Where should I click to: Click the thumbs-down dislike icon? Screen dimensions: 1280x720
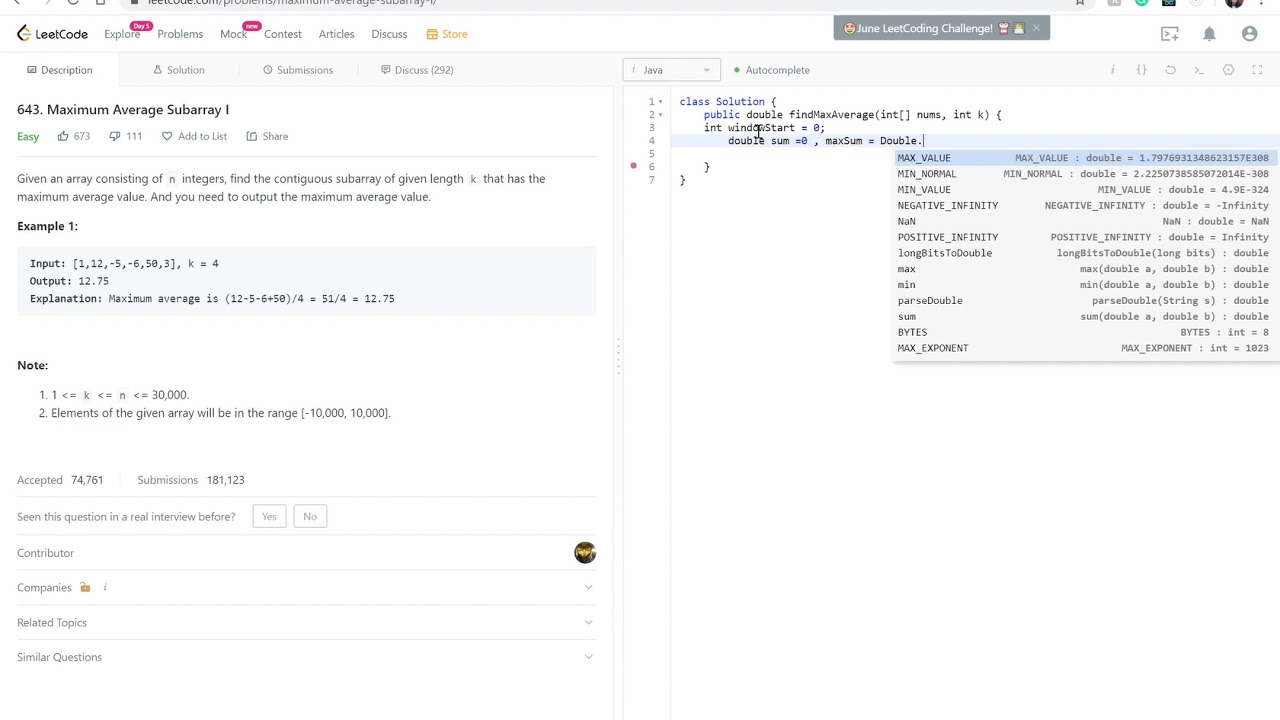coord(115,136)
